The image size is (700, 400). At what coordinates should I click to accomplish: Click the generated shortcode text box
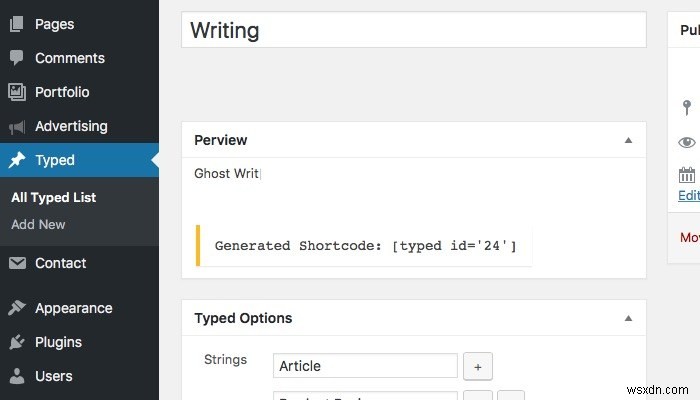coord(365,246)
